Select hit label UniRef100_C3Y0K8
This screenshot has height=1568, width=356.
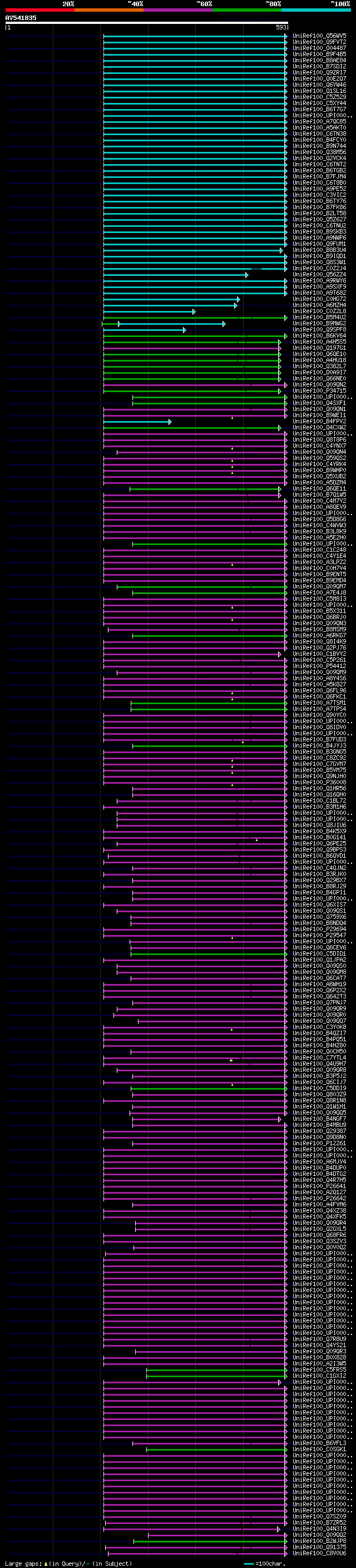point(319,1027)
